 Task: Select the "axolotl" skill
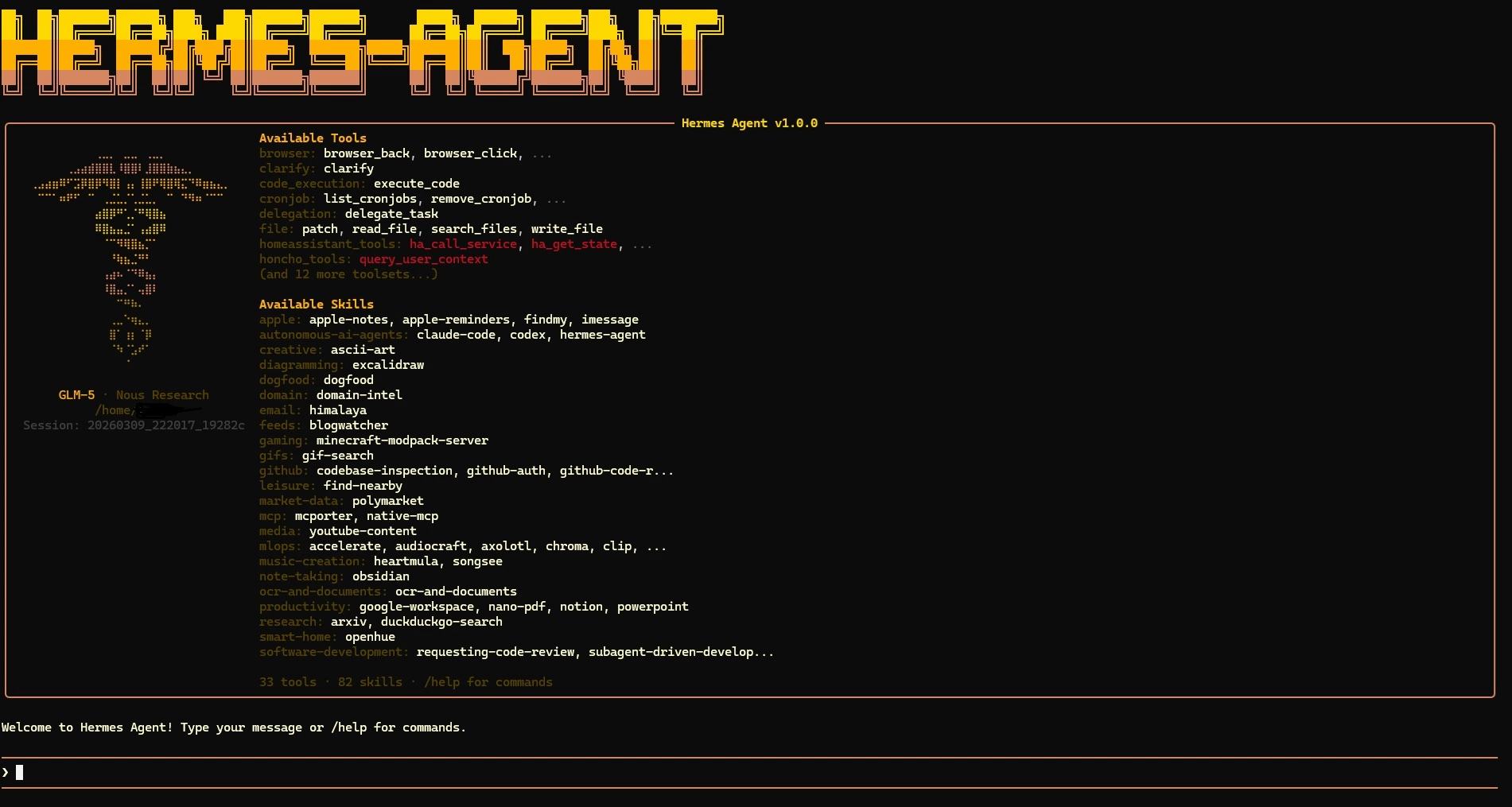(506, 546)
